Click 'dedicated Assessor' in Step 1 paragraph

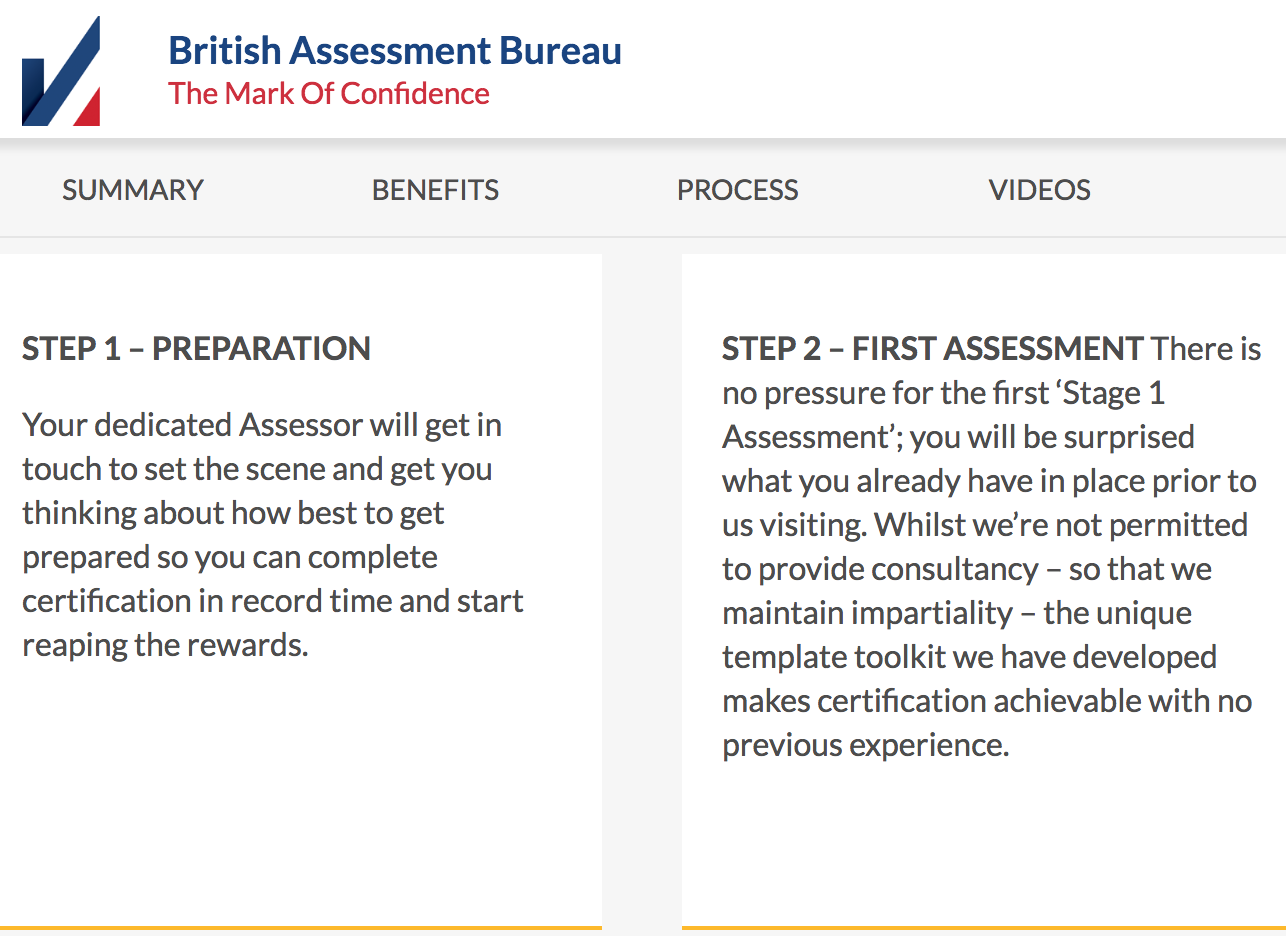tap(232, 425)
